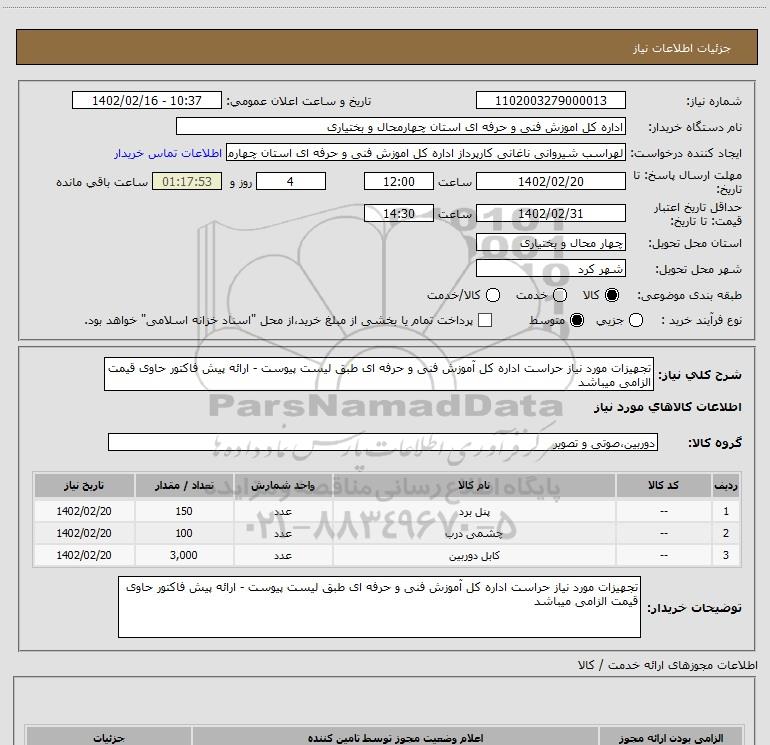The width and height of the screenshot is (770, 745).
Task: Click the delivery city field شهر کرد
Action: (x=550, y=269)
